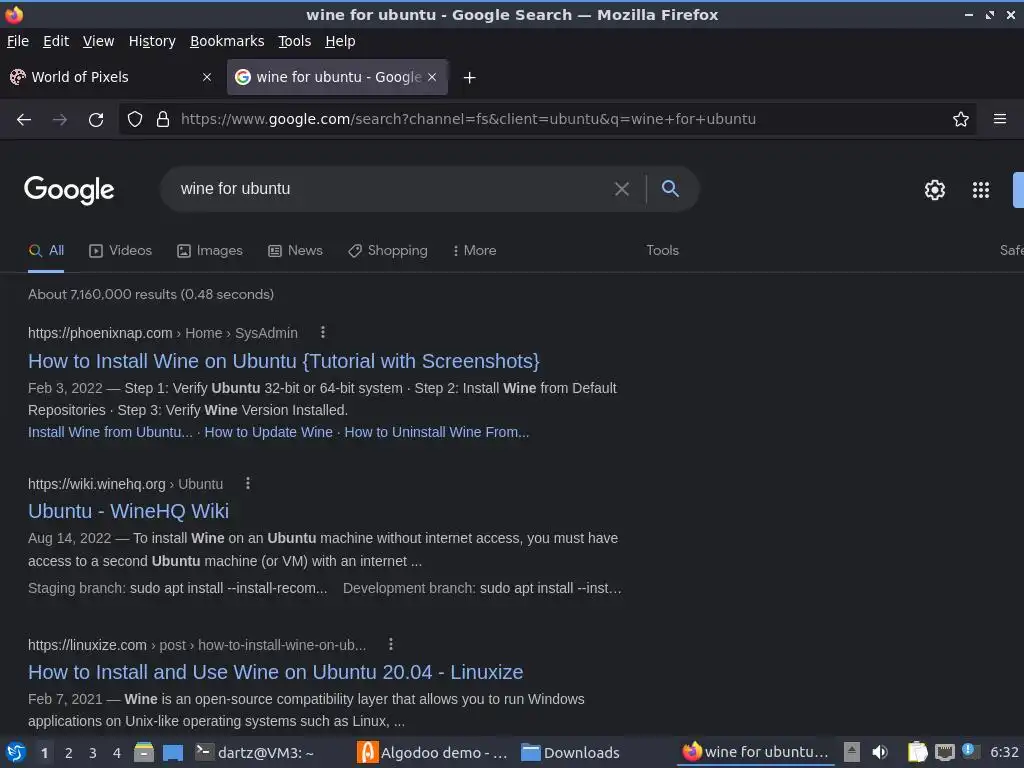The height and width of the screenshot is (768, 1024).
Task: Click the update notification tray icon
Action: (x=969, y=751)
